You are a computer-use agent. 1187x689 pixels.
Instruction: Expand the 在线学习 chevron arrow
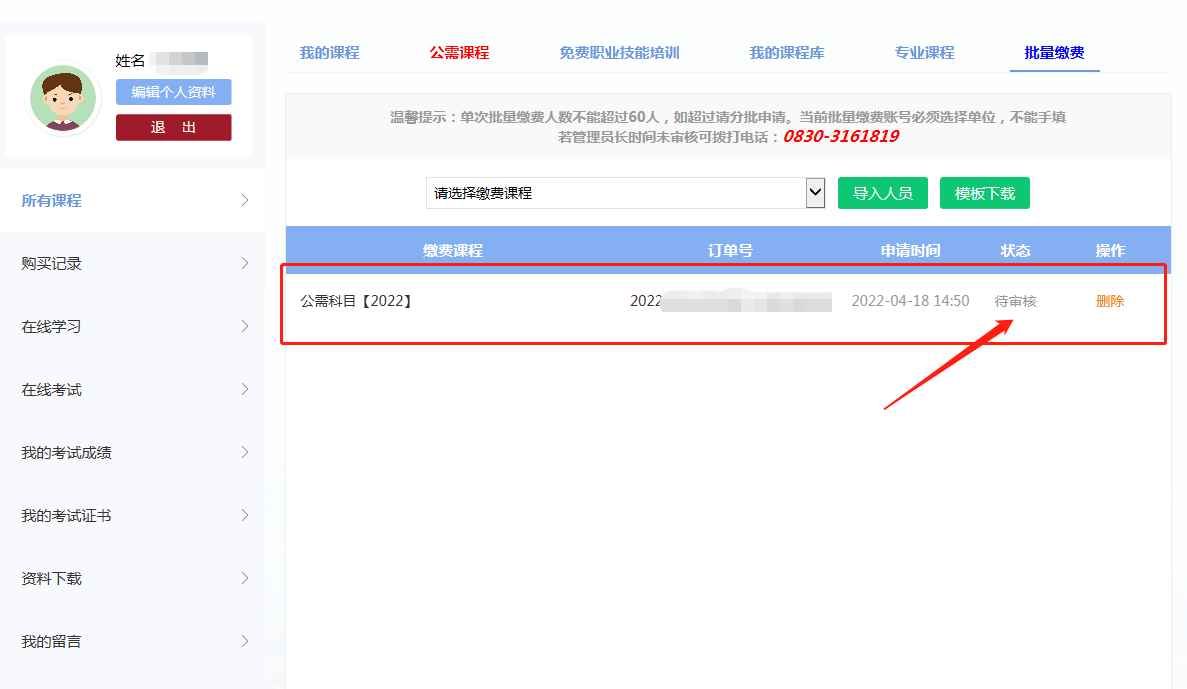[x=245, y=327]
